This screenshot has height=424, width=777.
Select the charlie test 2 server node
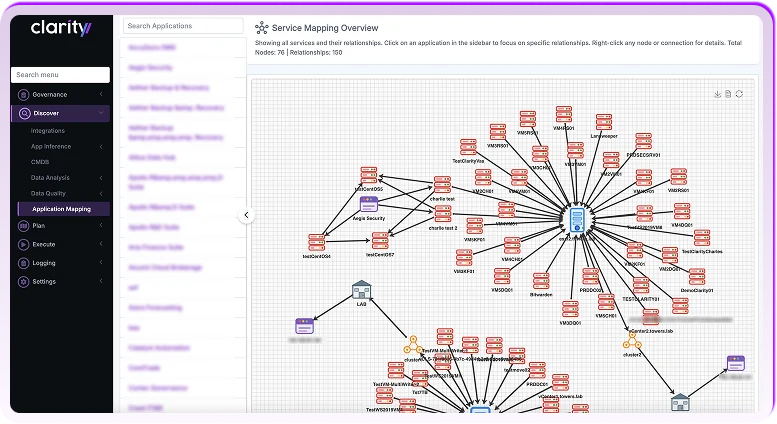442,214
